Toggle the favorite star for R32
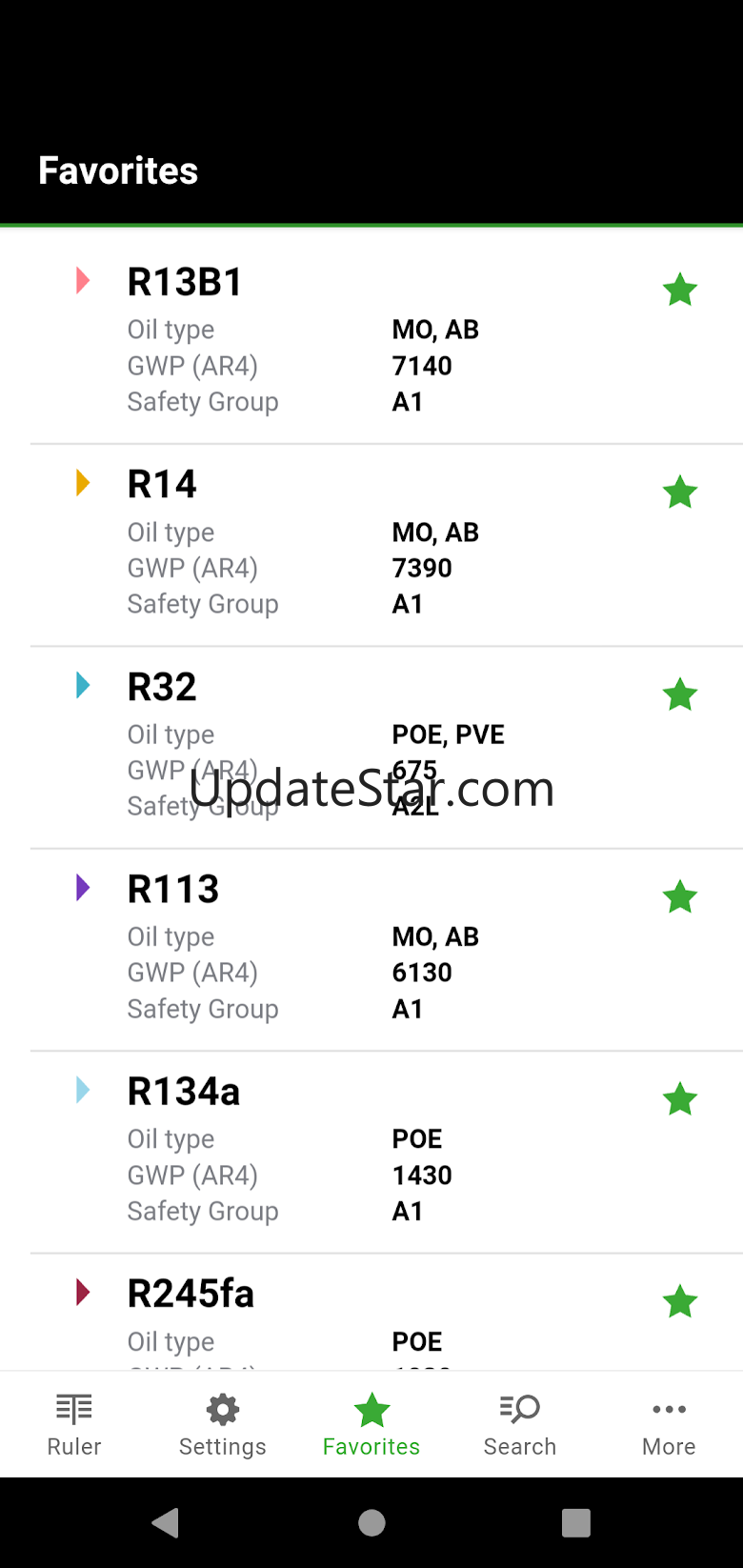743x1568 pixels. (680, 694)
